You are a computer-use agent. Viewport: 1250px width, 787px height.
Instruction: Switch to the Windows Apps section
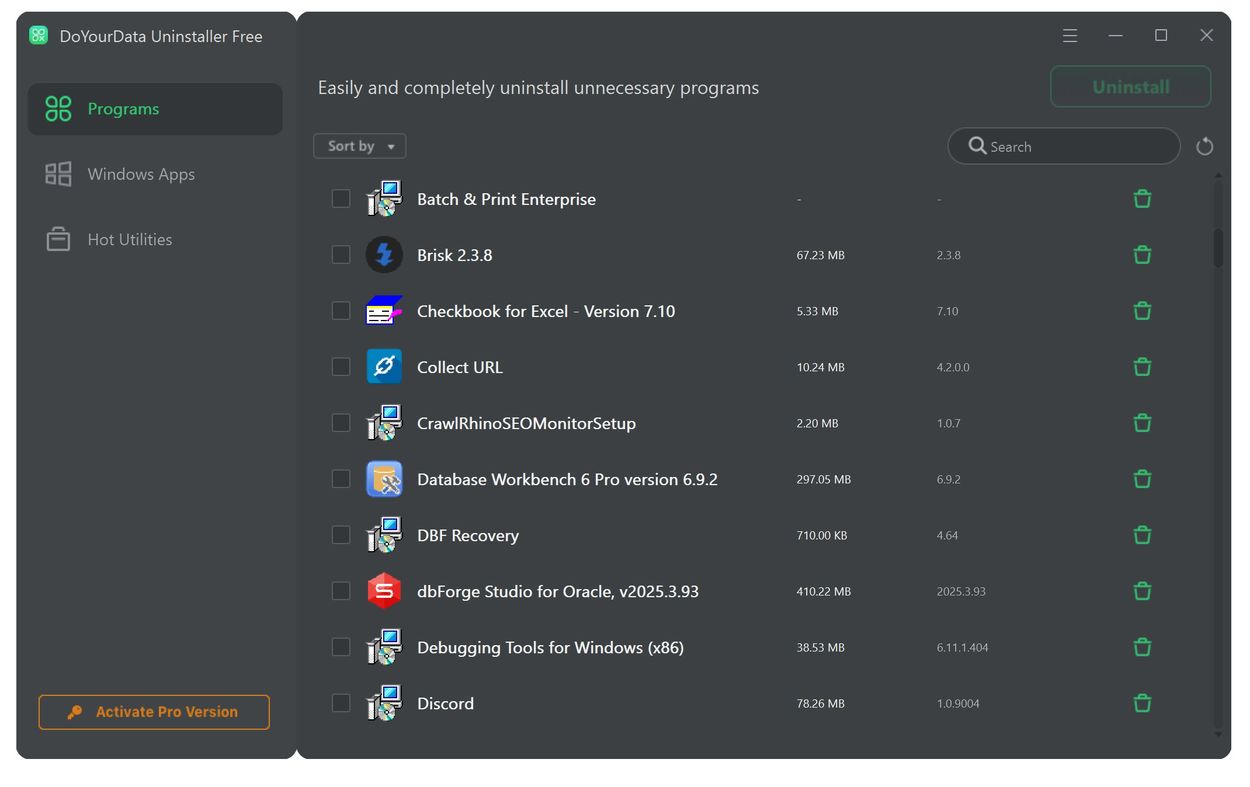(x=140, y=174)
